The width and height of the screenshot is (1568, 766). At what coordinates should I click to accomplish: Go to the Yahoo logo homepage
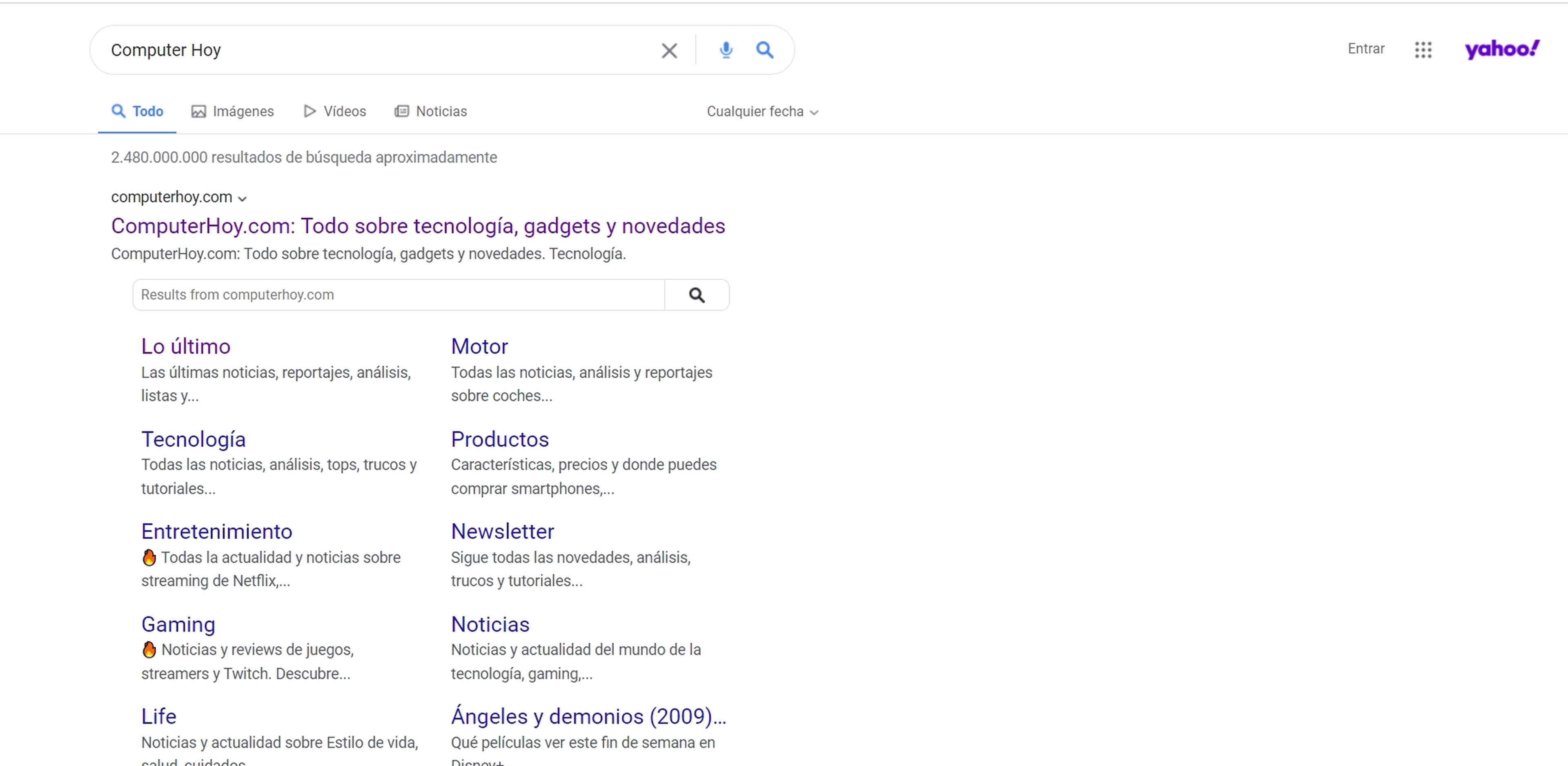point(1501,49)
